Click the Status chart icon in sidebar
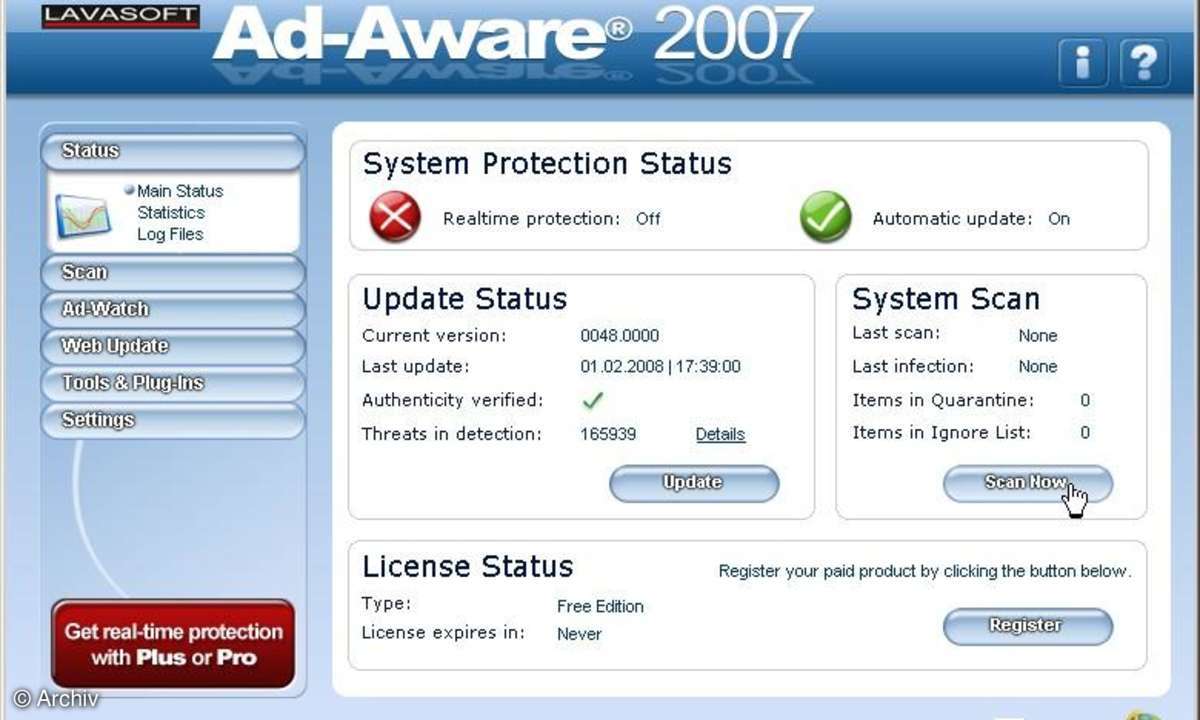The image size is (1200, 720). pyautogui.click(x=82, y=217)
